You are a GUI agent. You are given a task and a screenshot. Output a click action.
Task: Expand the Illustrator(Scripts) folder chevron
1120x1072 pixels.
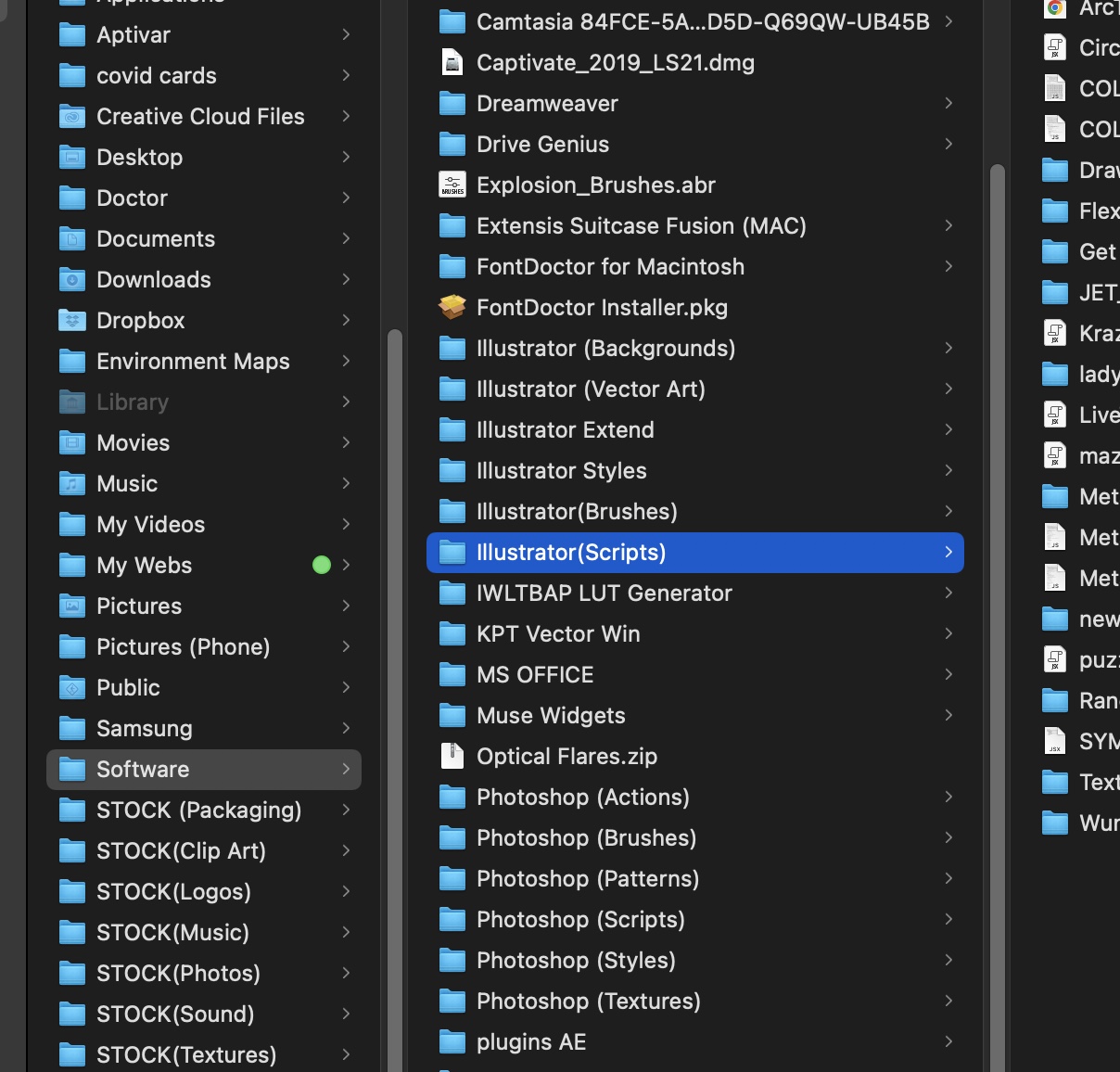948,552
